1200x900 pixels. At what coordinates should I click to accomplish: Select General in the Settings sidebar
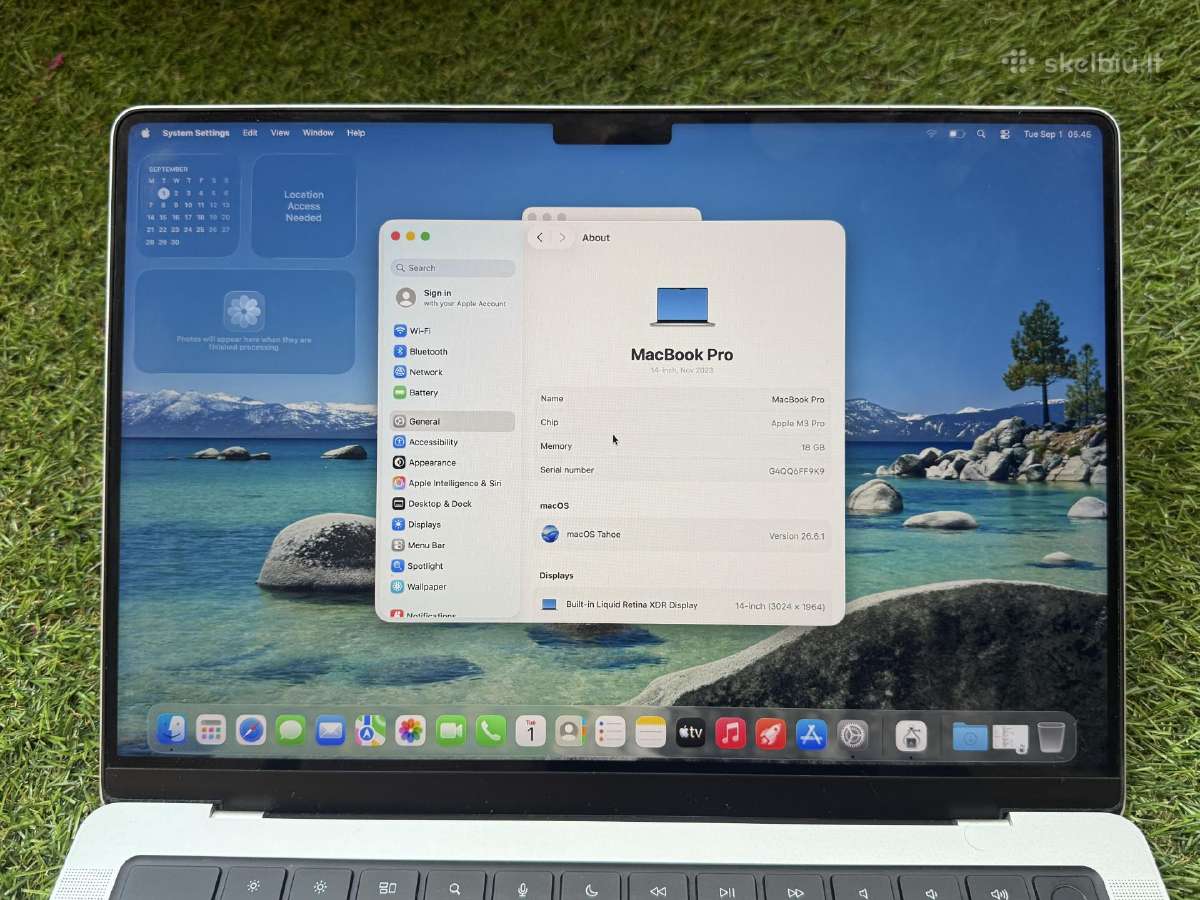[453, 422]
